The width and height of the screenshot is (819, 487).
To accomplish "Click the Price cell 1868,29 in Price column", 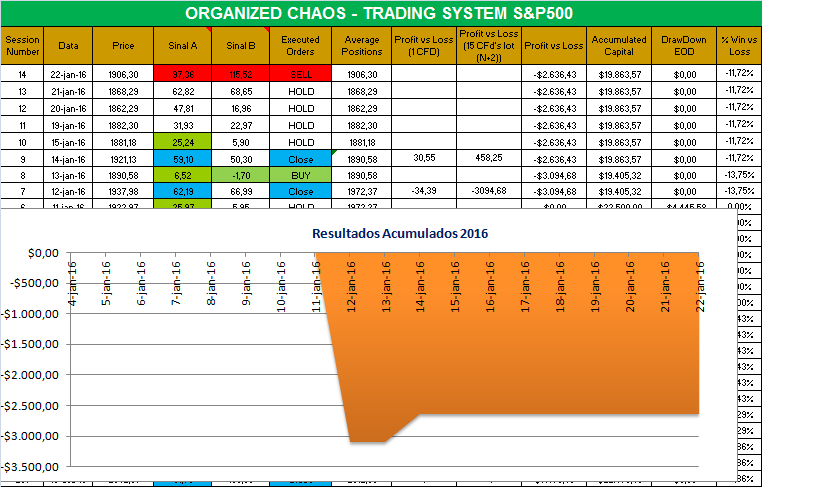I will (123, 91).
